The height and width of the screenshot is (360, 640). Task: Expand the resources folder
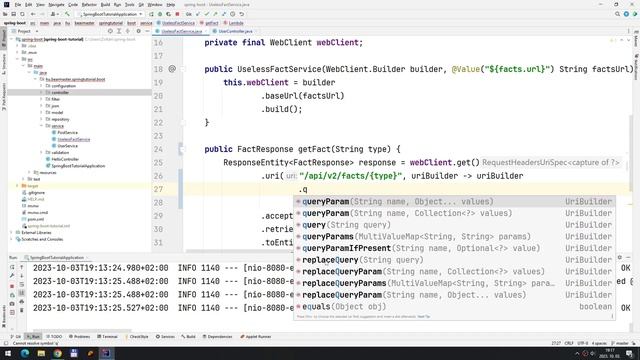point(29,172)
